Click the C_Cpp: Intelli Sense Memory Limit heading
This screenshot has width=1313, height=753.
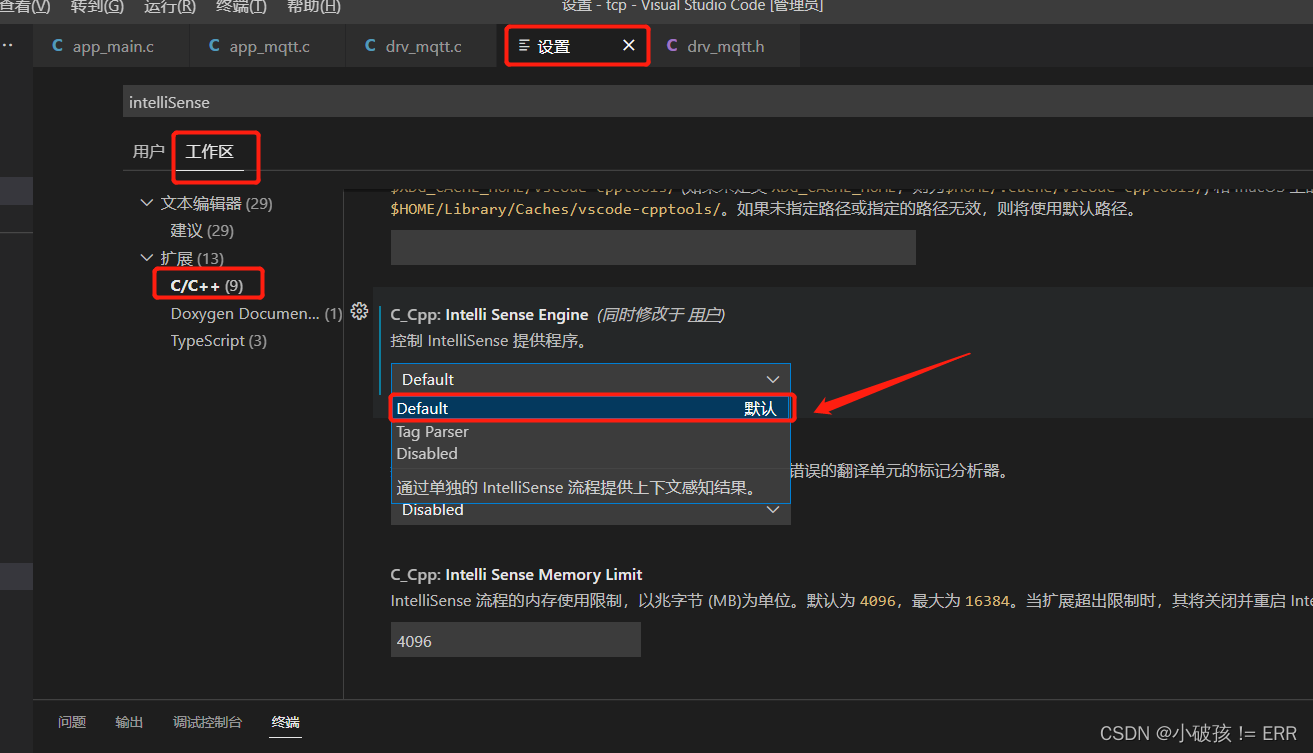point(516,574)
